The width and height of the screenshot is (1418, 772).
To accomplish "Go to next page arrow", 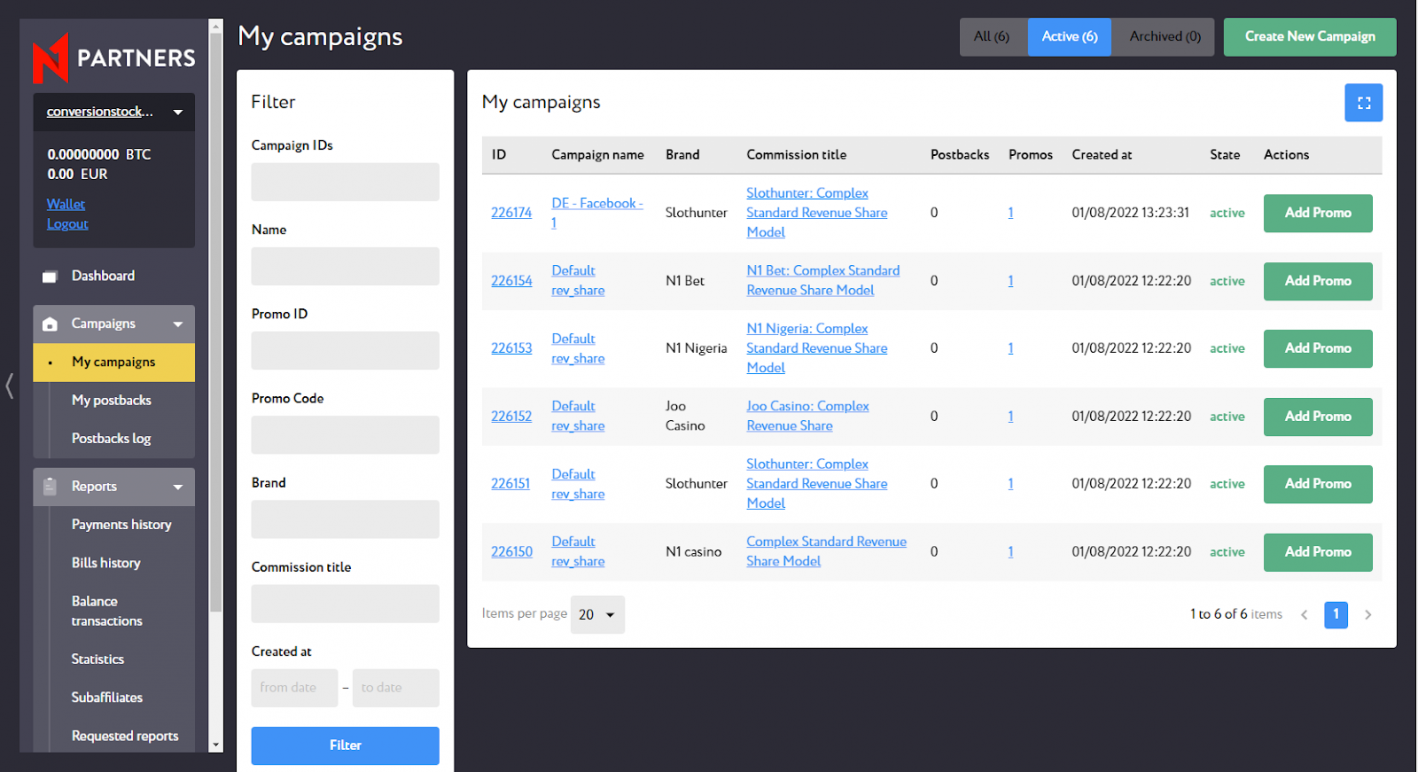I will point(1368,615).
